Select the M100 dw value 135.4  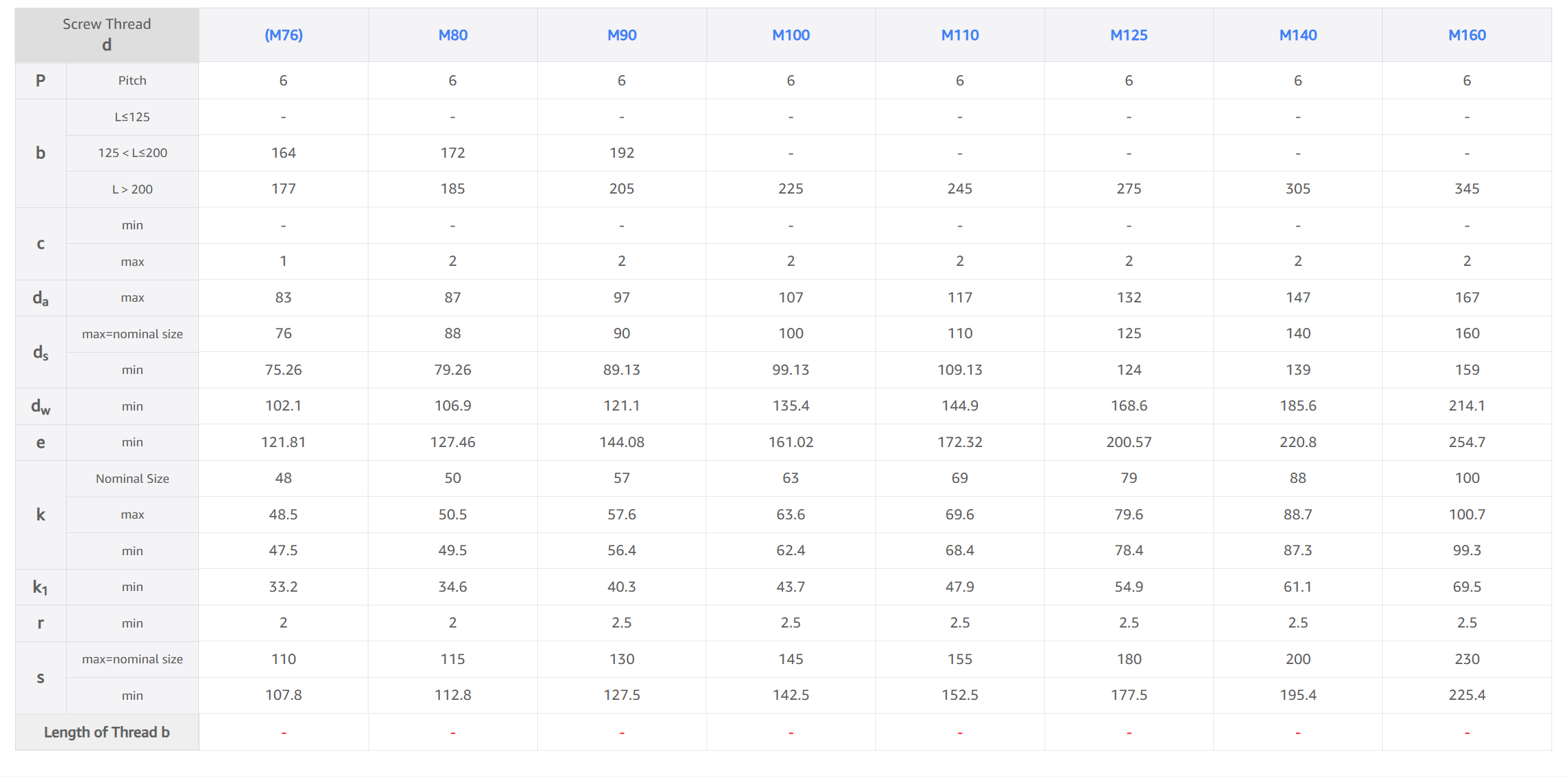791,406
